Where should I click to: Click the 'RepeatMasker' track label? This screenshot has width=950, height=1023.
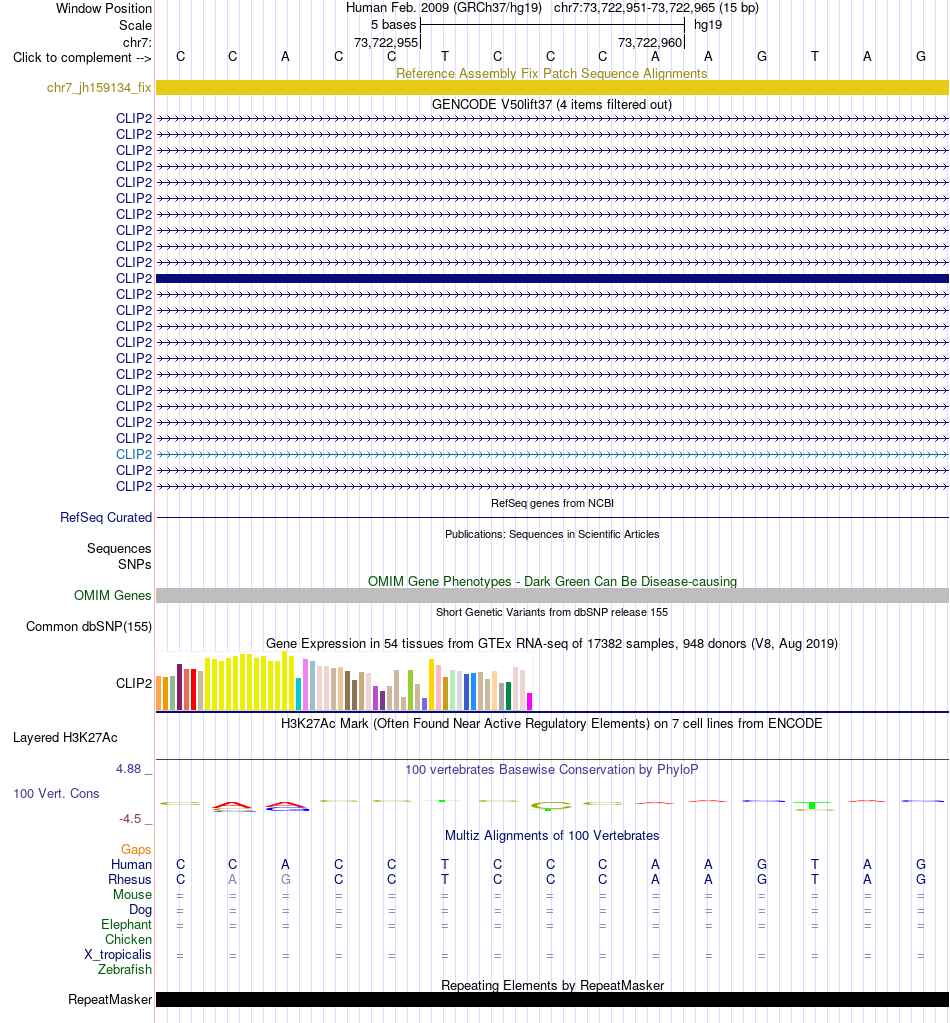pyautogui.click(x=110, y=1000)
